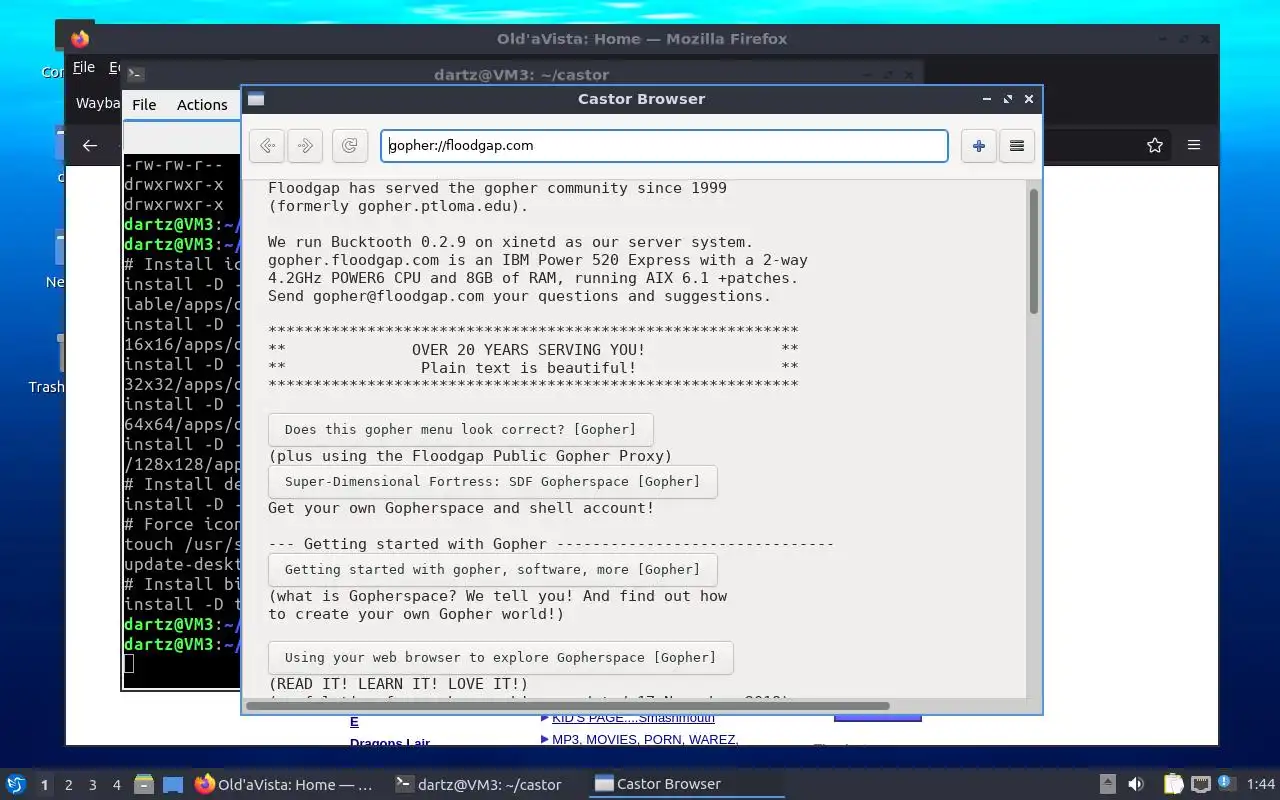Click the show desktop icon in taskbar
The height and width of the screenshot is (800, 1280).
tap(172, 785)
